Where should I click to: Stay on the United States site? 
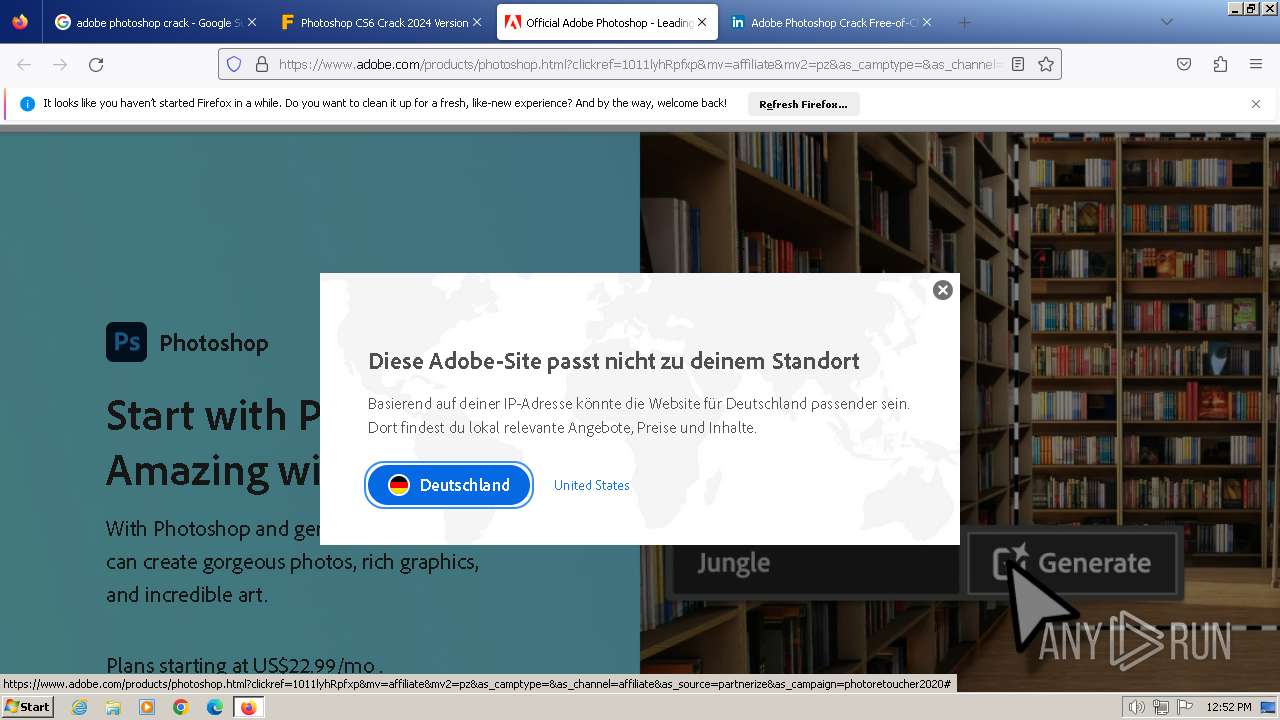[x=592, y=485]
